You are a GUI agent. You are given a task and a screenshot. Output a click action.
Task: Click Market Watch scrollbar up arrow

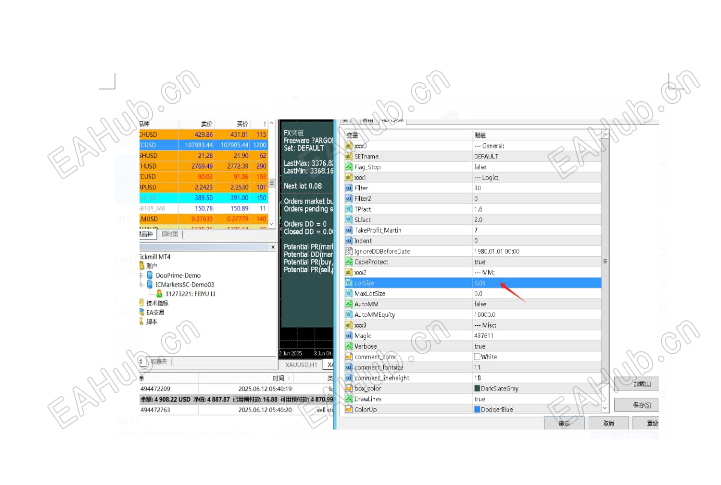click(x=272, y=124)
